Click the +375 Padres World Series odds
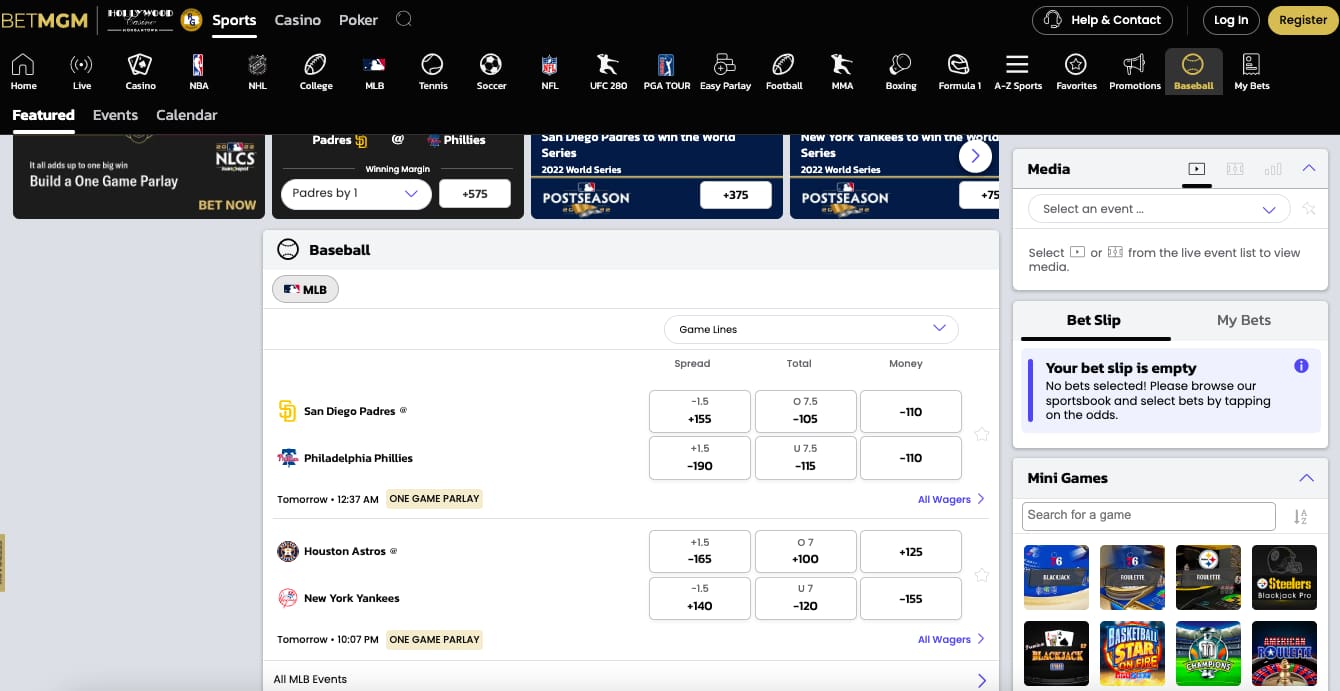The width and height of the screenshot is (1340, 691). tap(736, 195)
